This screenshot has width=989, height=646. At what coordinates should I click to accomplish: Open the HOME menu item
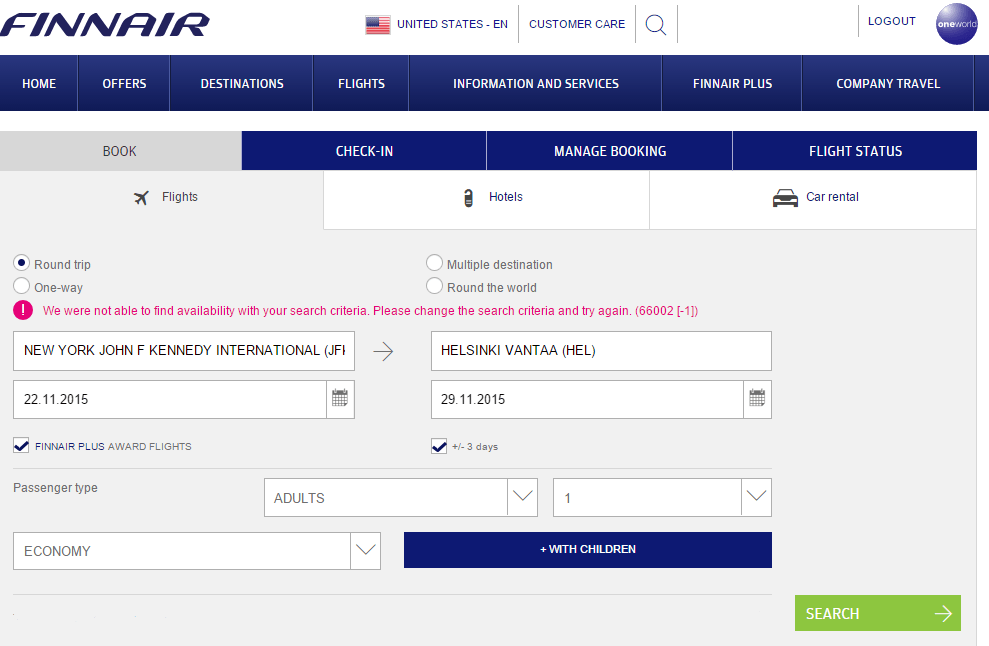coord(39,84)
